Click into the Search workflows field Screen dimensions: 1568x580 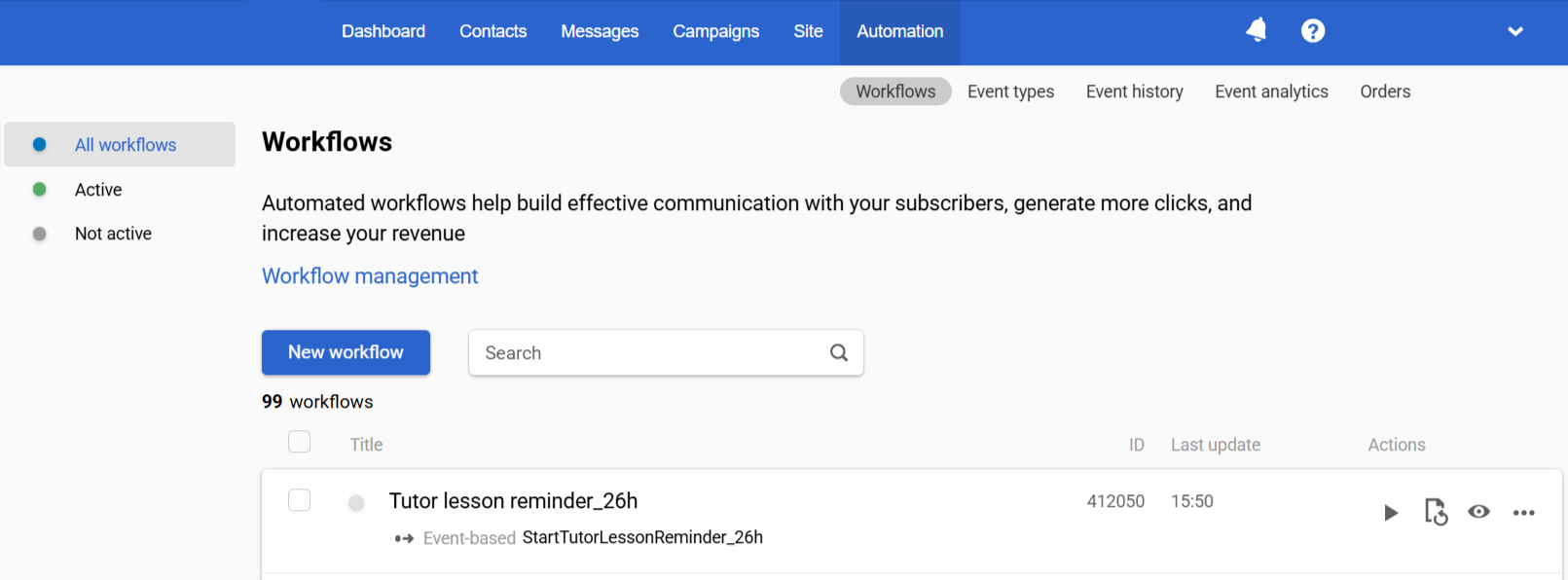click(647, 352)
